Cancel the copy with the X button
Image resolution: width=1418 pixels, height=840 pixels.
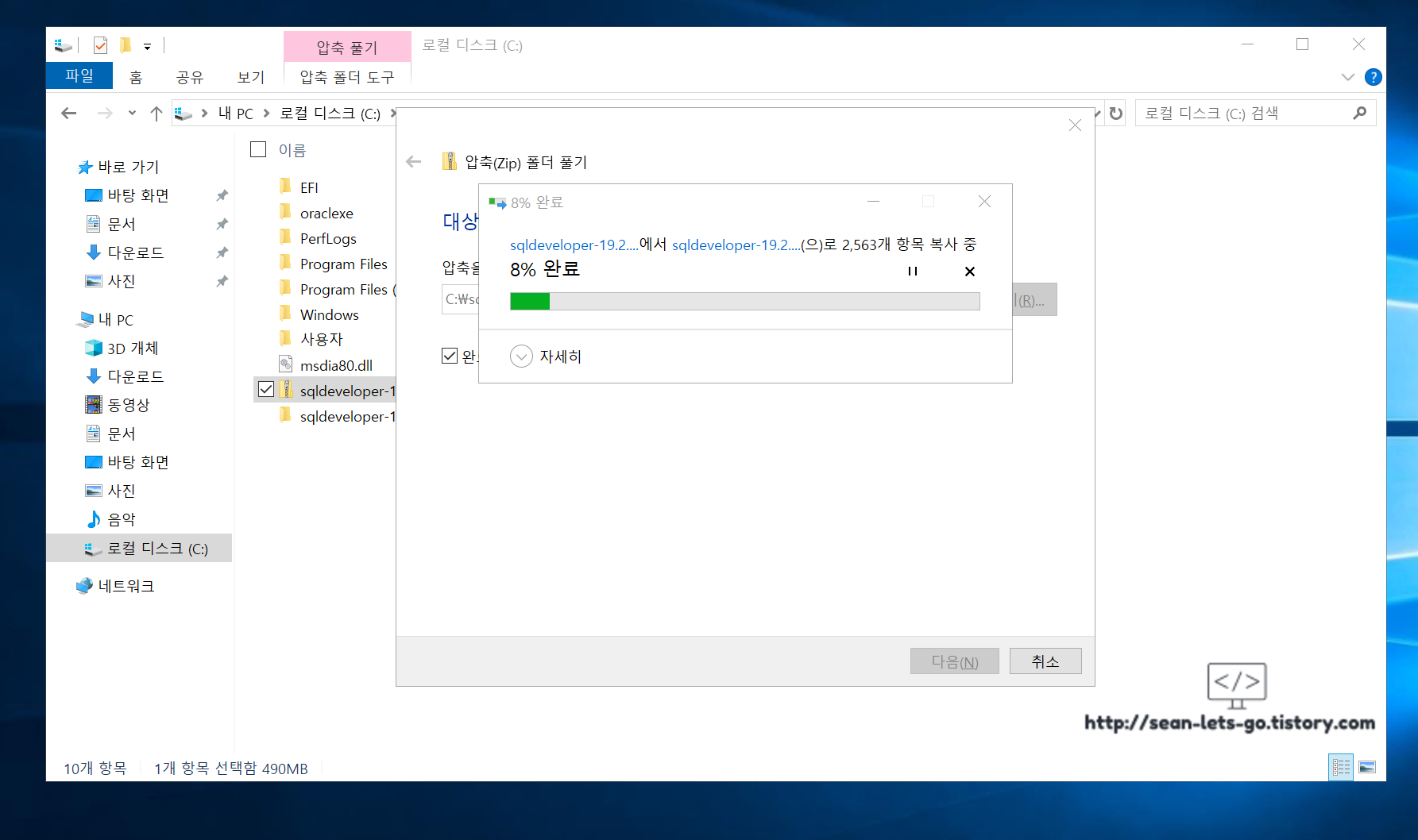pyautogui.click(x=969, y=271)
